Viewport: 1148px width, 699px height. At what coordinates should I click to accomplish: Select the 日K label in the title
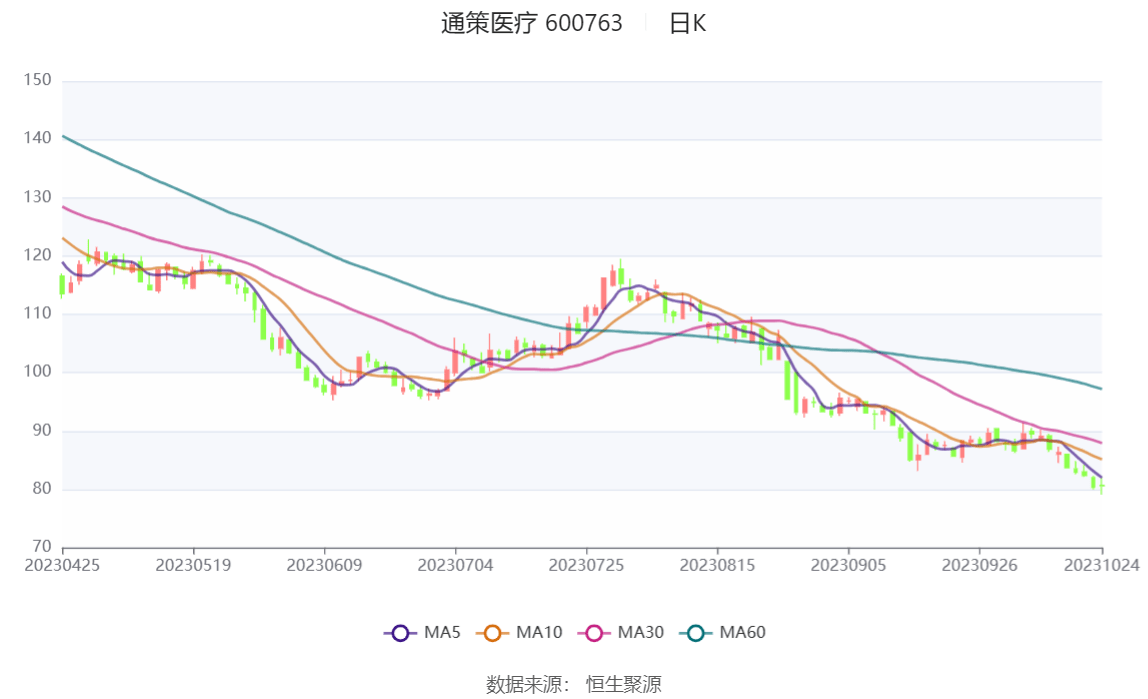click(x=687, y=24)
